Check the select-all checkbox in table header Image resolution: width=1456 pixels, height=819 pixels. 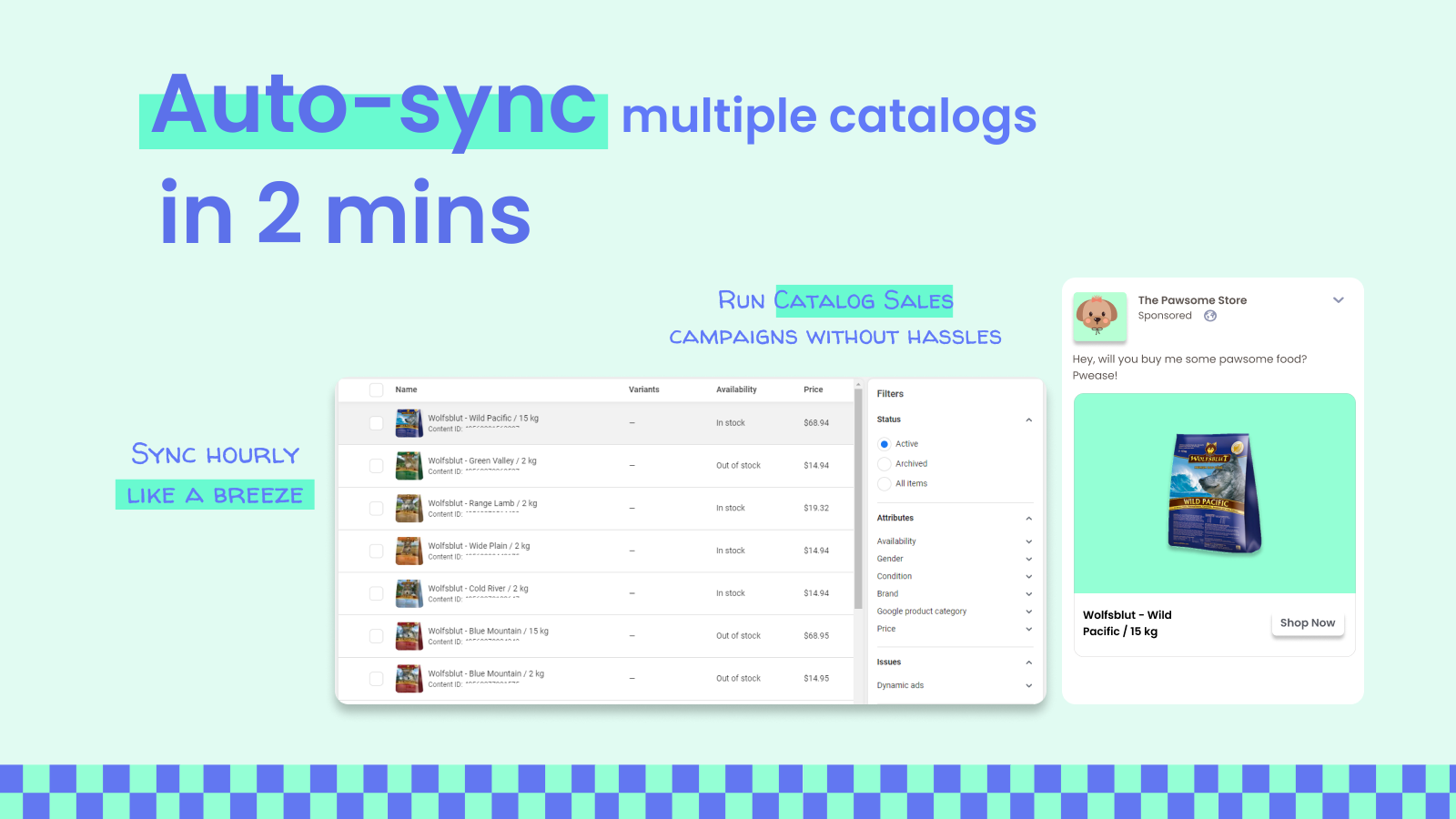pyautogui.click(x=376, y=389)
